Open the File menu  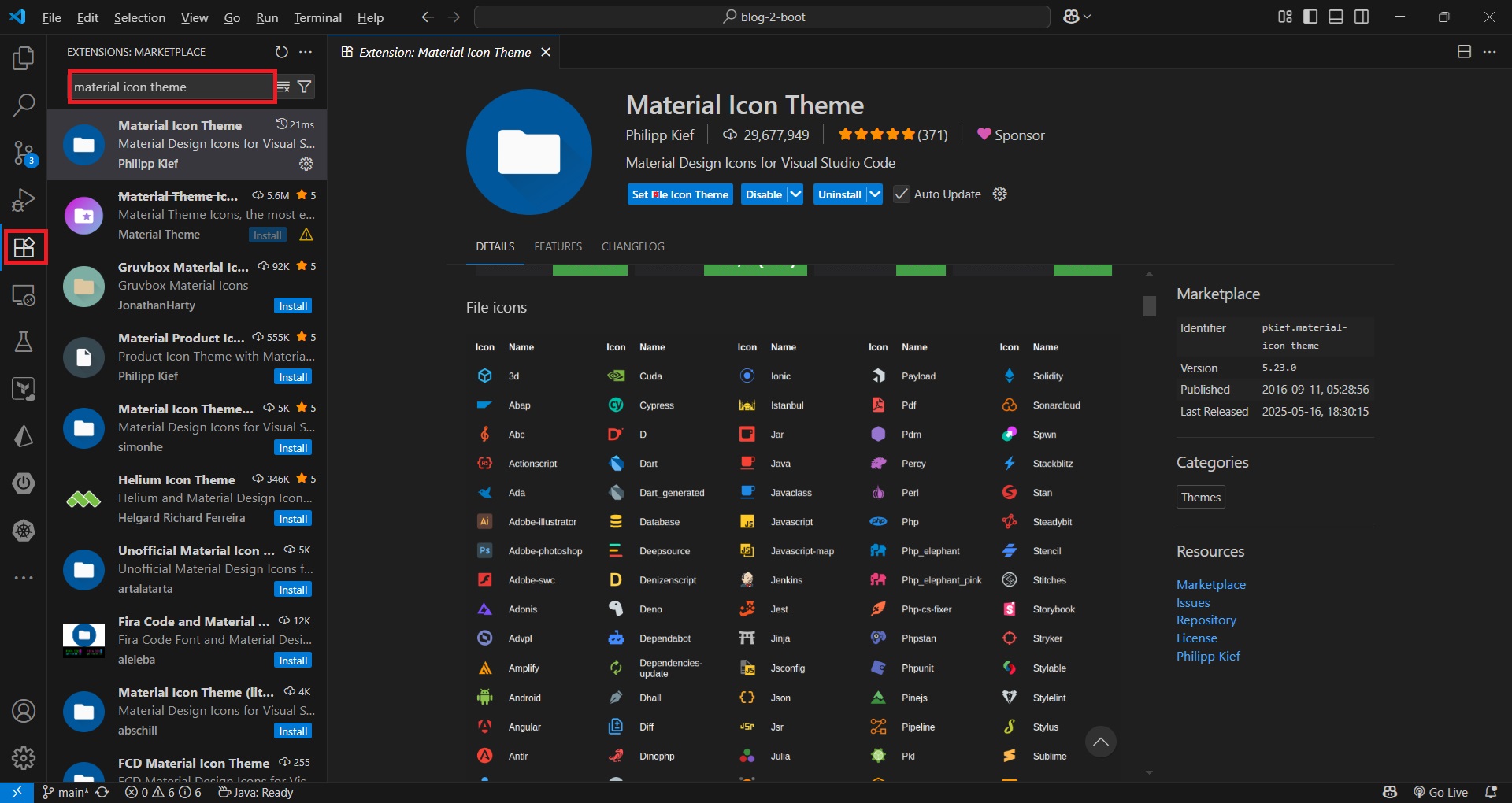point(51,17)
